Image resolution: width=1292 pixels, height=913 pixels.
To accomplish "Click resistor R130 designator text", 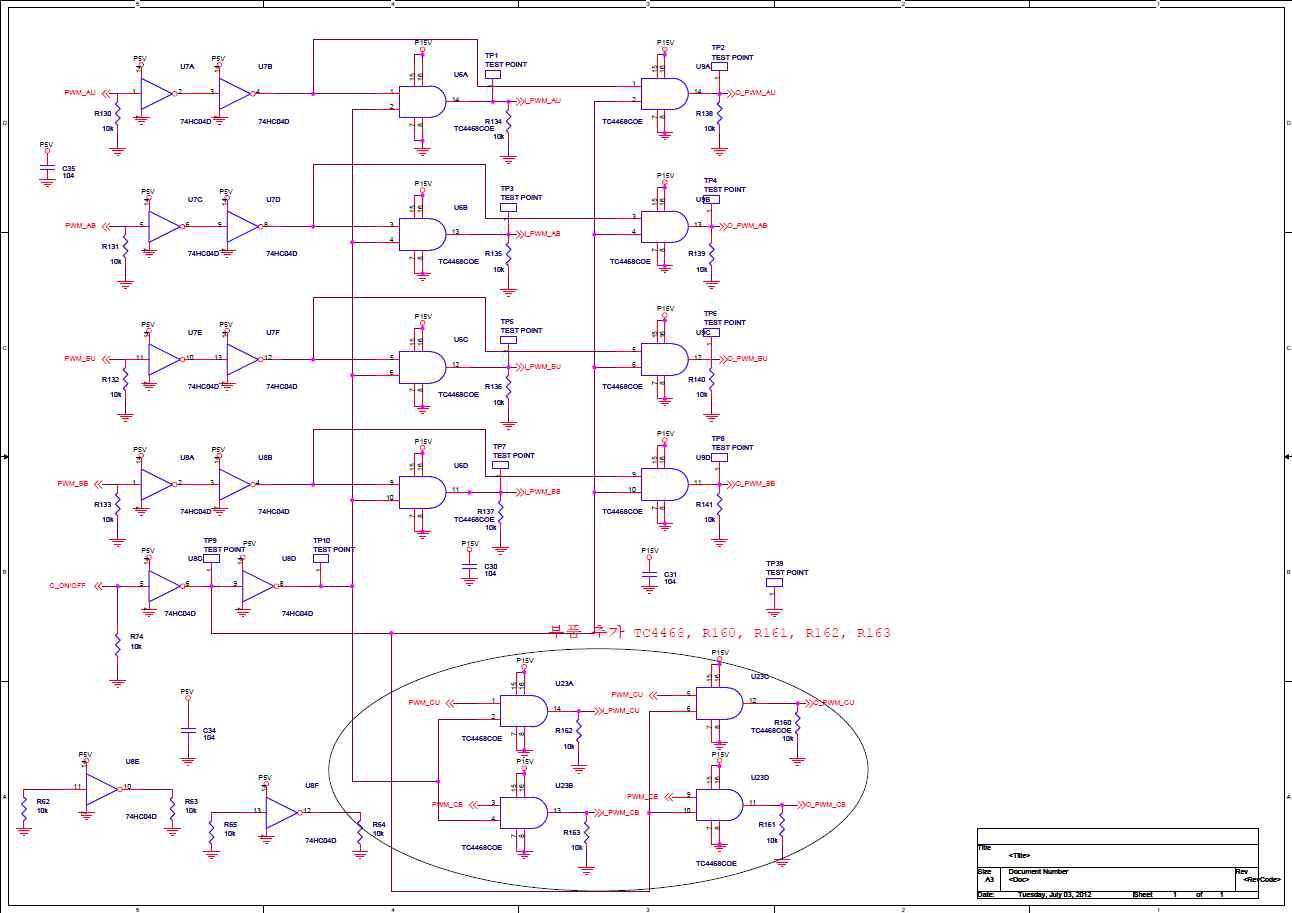I will [103, 114].
